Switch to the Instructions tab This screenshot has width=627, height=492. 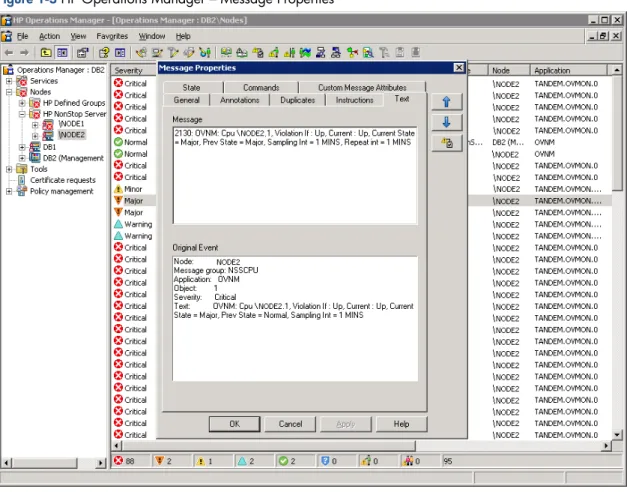[x=354, y=100]
